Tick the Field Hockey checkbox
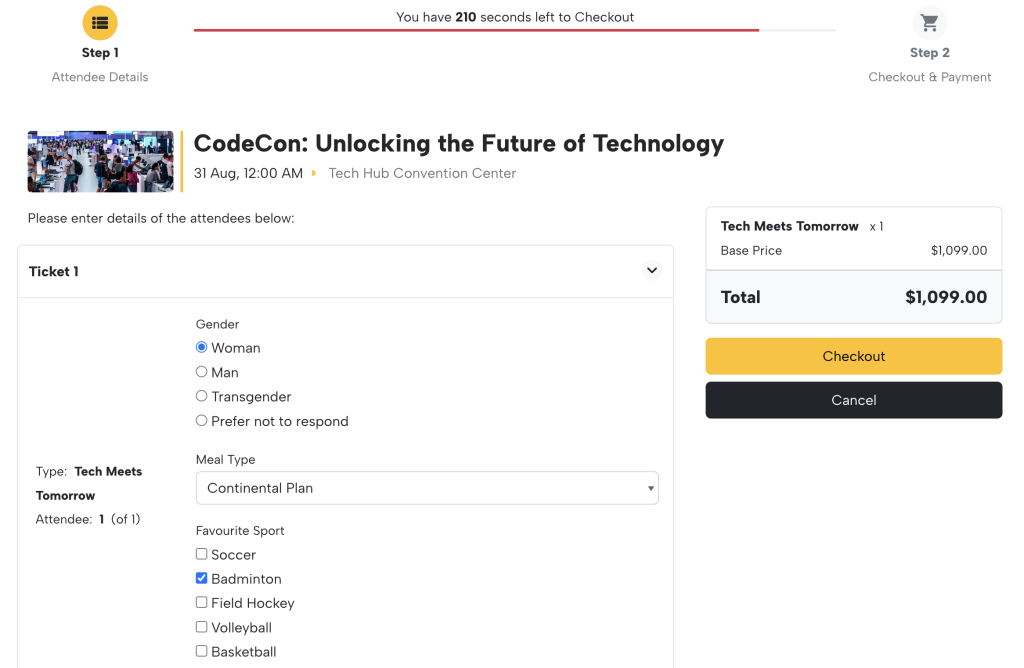Screen dimensions: 1024x668 (201, 602)
